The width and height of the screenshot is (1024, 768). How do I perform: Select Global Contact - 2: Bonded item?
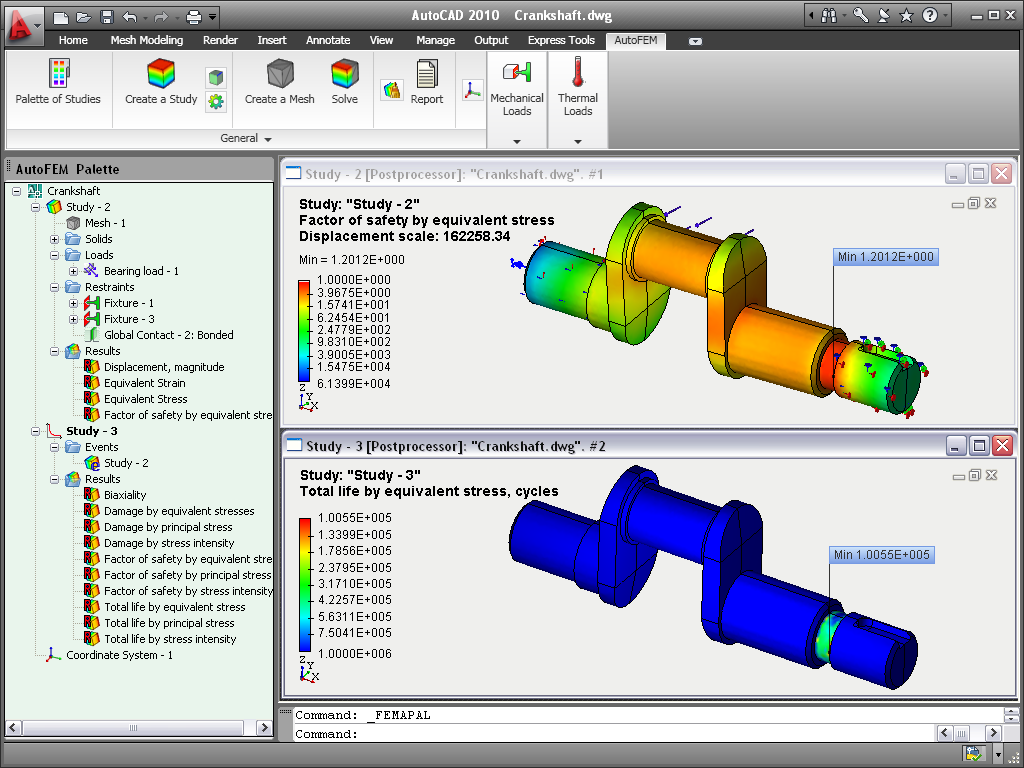[x=168, y=335]
